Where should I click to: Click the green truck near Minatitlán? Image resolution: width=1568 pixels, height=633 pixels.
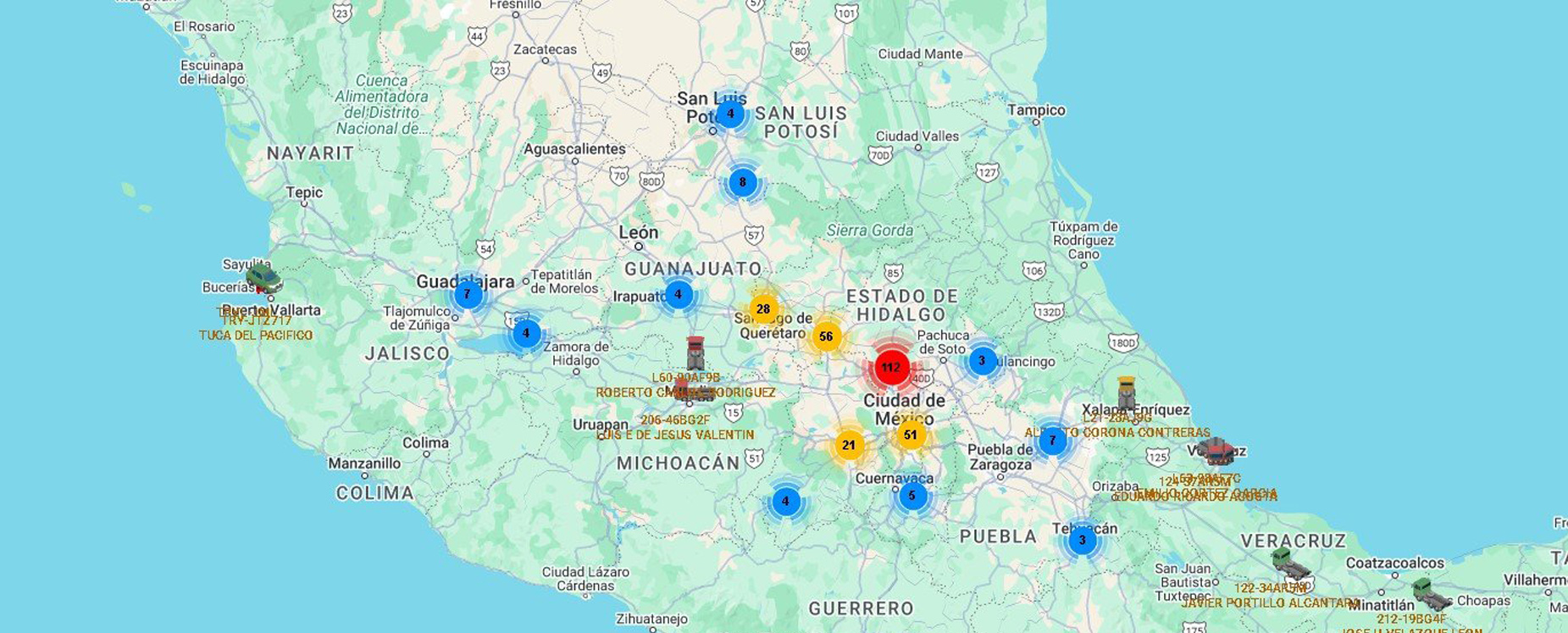click(x=1431, y=593)
